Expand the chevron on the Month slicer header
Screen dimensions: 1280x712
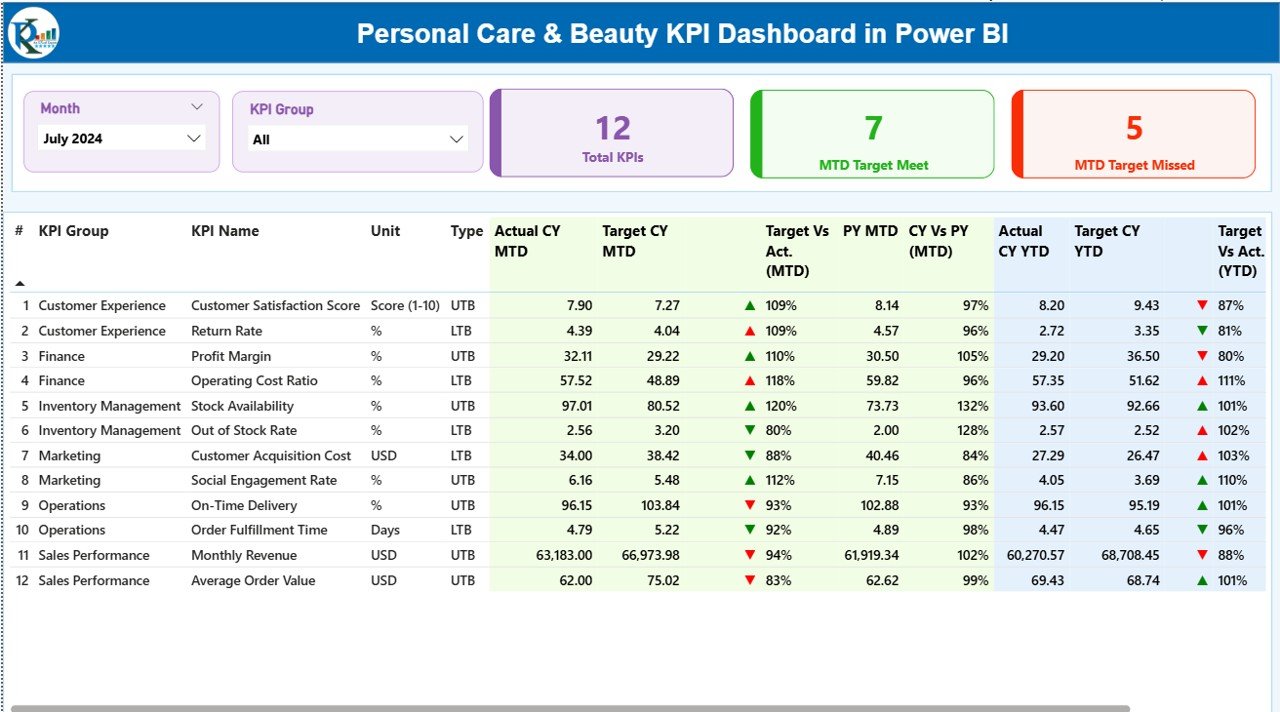tap(197, 105)
